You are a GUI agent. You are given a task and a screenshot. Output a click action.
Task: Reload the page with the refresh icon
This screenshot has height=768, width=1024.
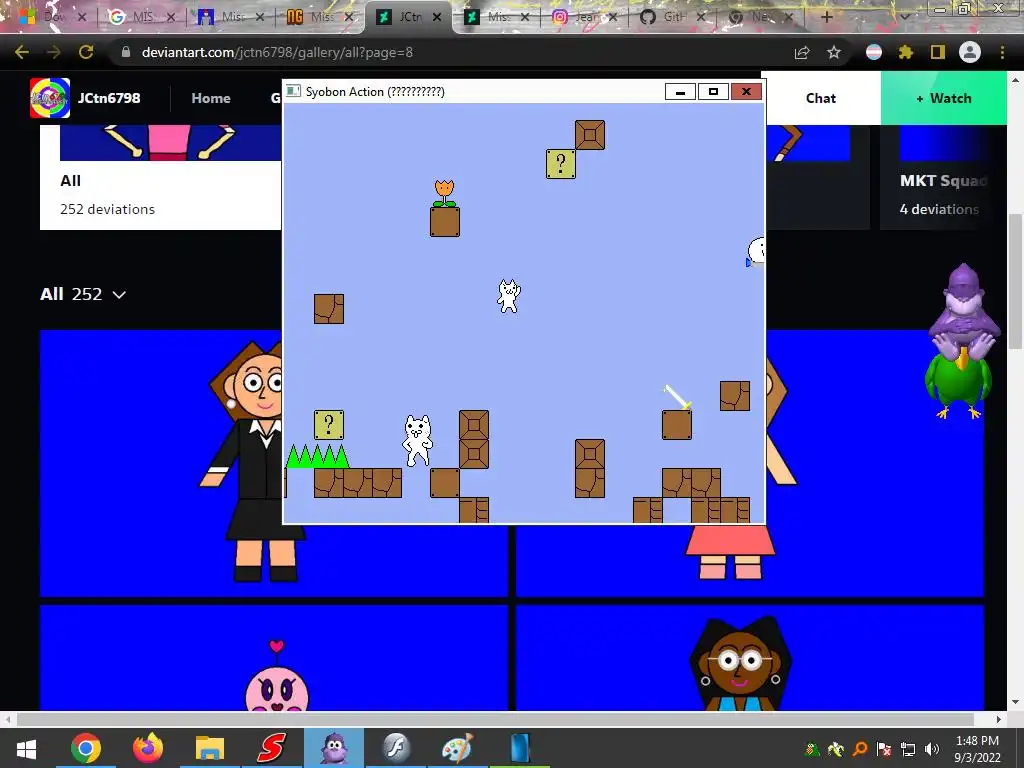click(x=86, y=52)
